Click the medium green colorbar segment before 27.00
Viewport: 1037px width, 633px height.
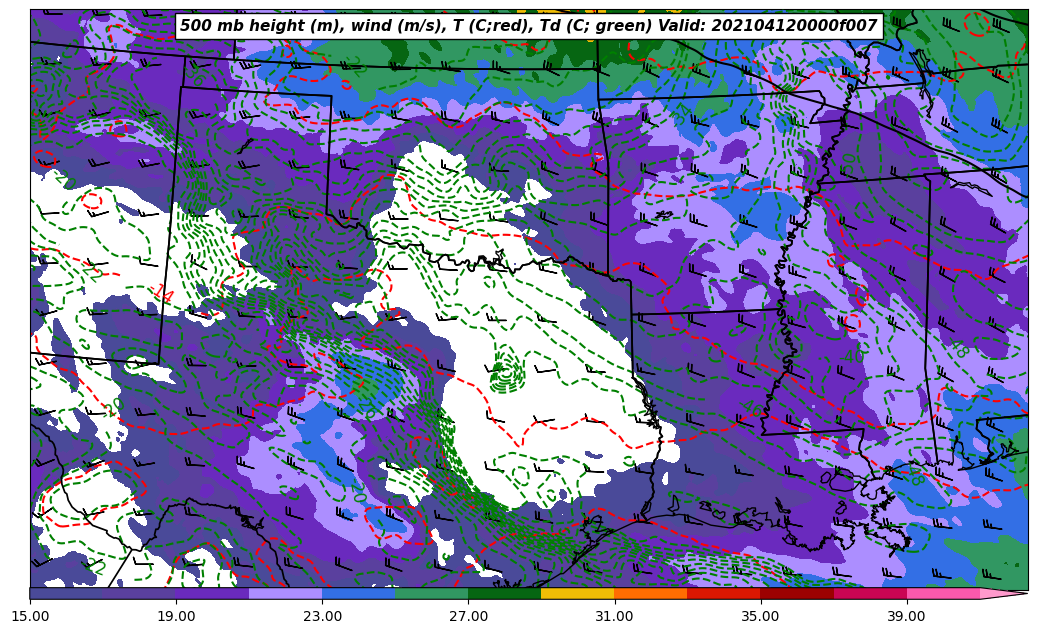(x=431, y=593)
